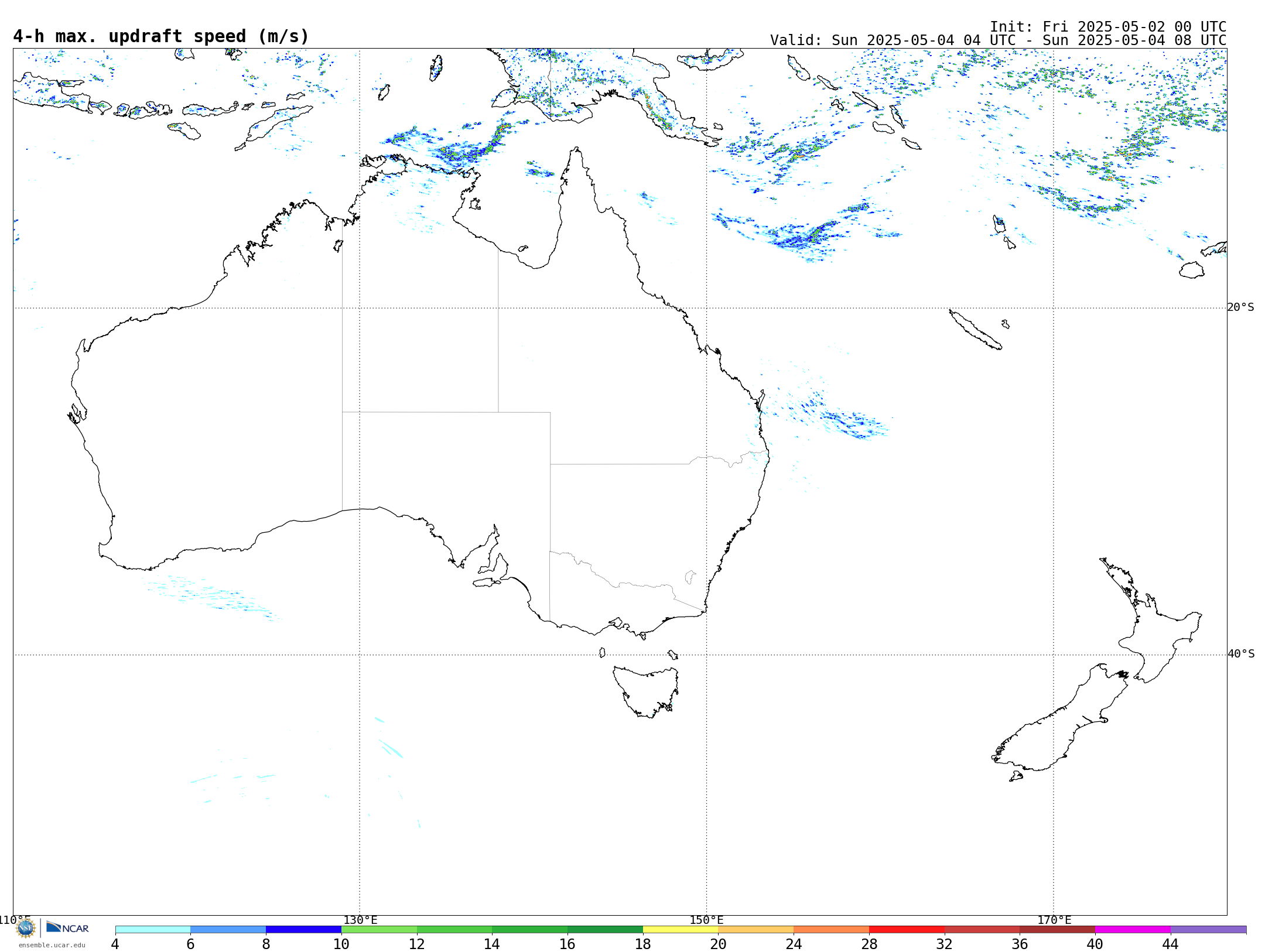Pick the magenta 40-44 colorbar swatch

point(1133,930)
